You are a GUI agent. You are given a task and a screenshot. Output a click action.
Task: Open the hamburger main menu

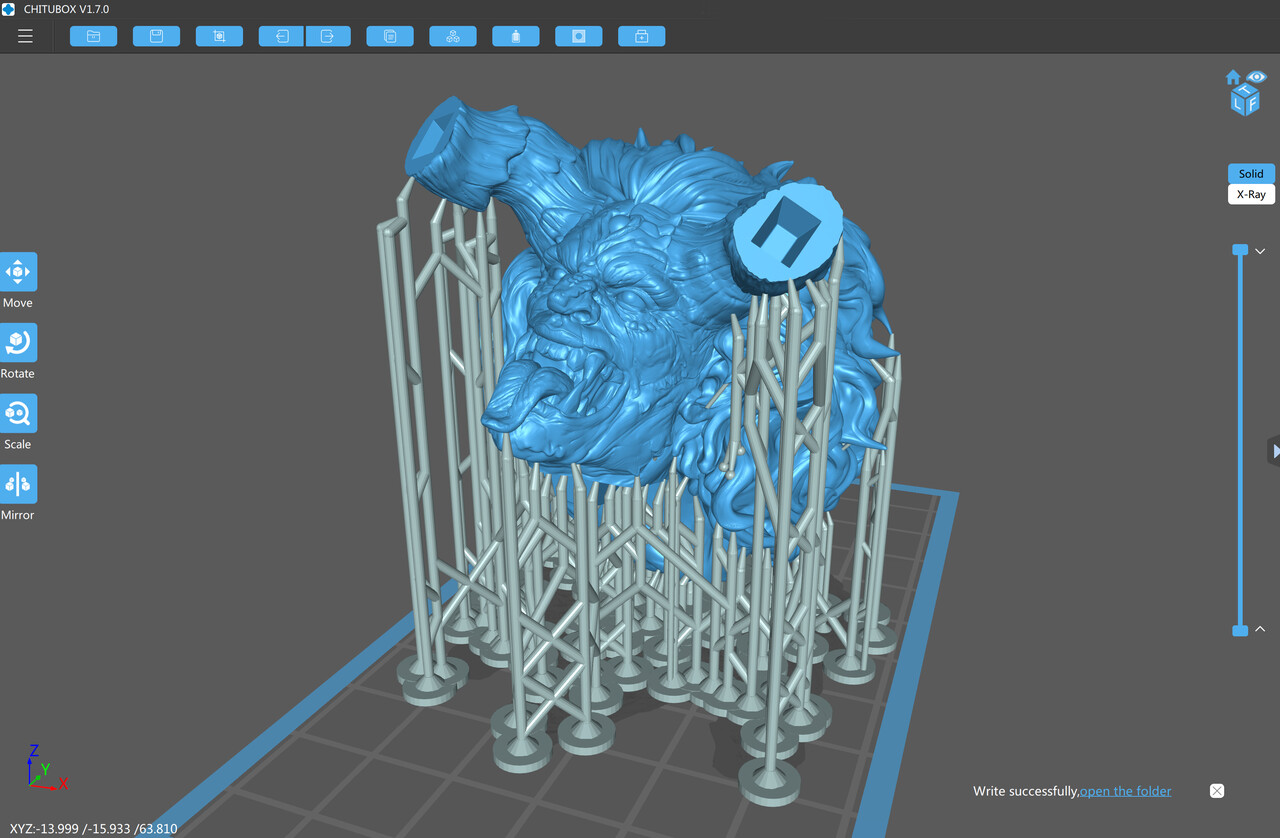[x=25, y=36]
